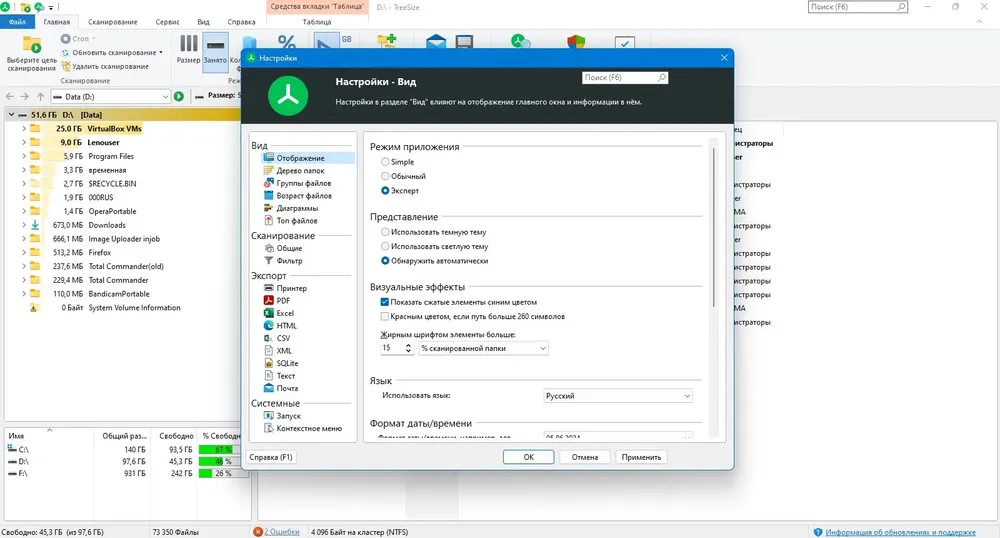Screen dimensions: 1000x538
Task: Click the bold-size value spinner arrows
Action: (x=408, y=349)
